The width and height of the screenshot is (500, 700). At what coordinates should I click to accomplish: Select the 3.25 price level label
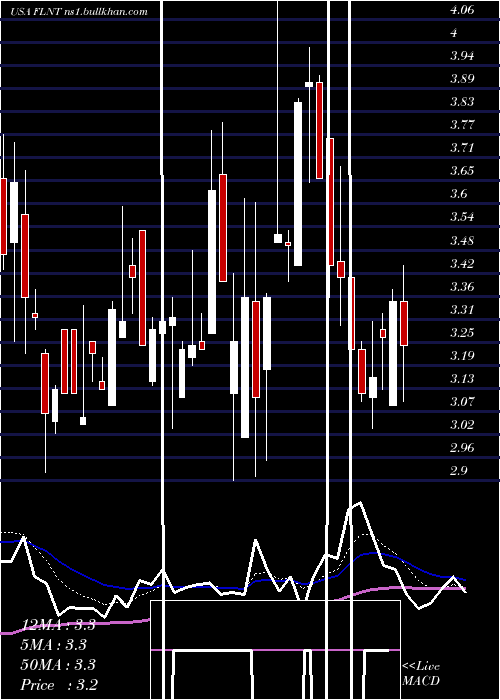click(462, 333)
